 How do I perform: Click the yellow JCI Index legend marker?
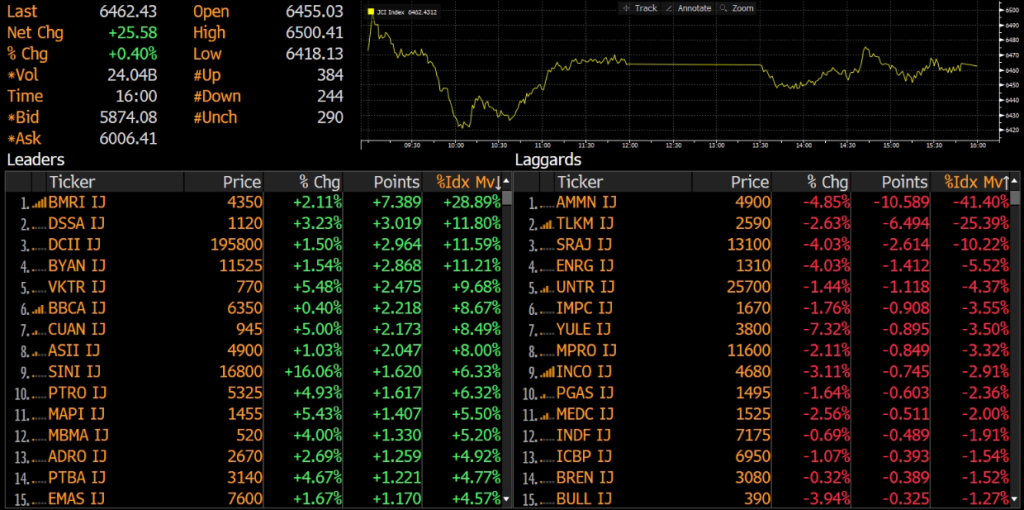pyautogui.click(x=371, y=11)
